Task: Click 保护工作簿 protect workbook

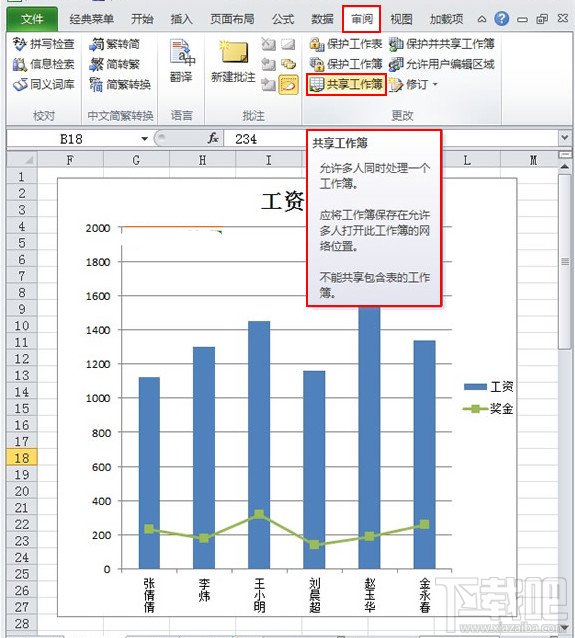Action: click(x=346, y=64)
